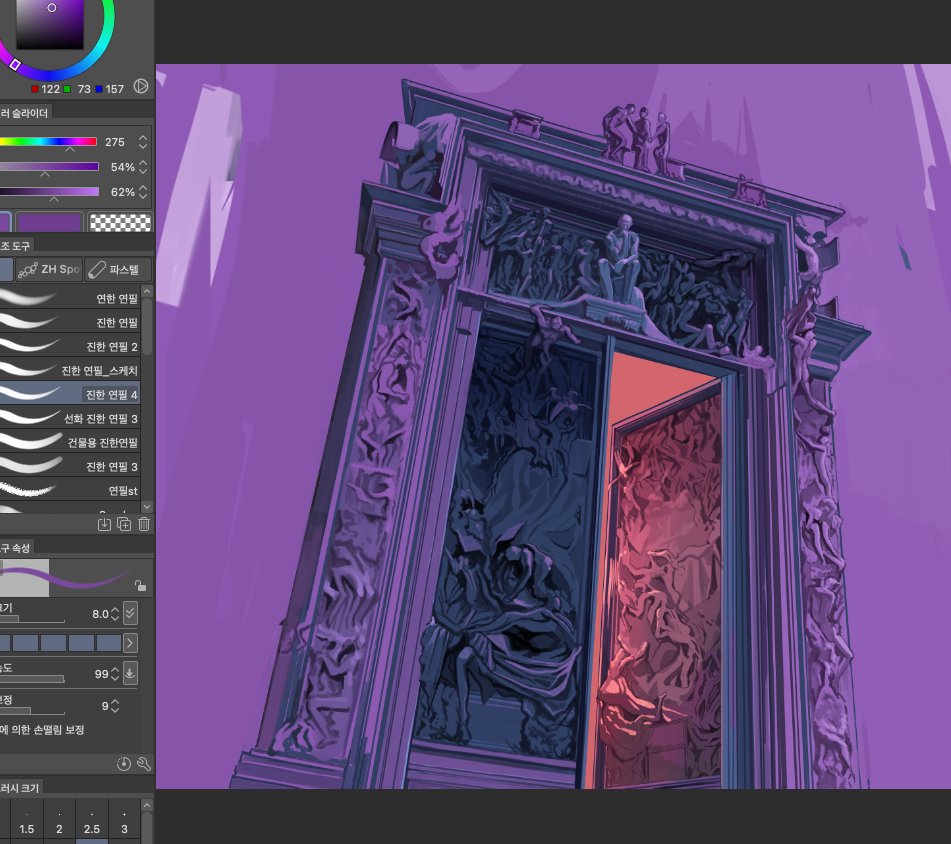Click the brush size 8.0 stepper
The width and height of the screenshot is (951, 844).
115,614
